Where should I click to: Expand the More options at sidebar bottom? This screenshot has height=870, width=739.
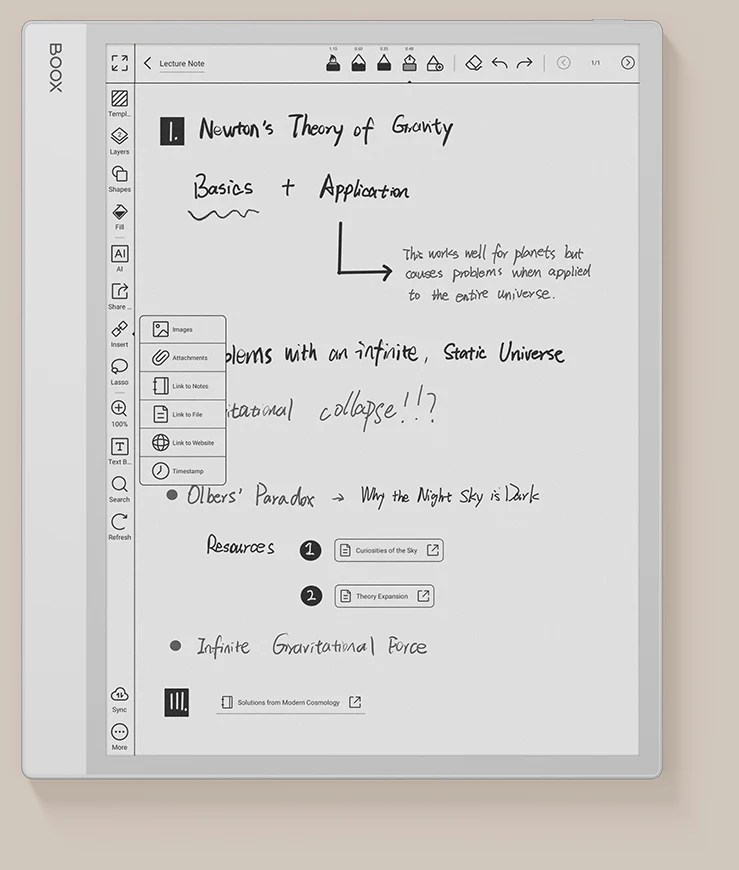click(119, 733)
